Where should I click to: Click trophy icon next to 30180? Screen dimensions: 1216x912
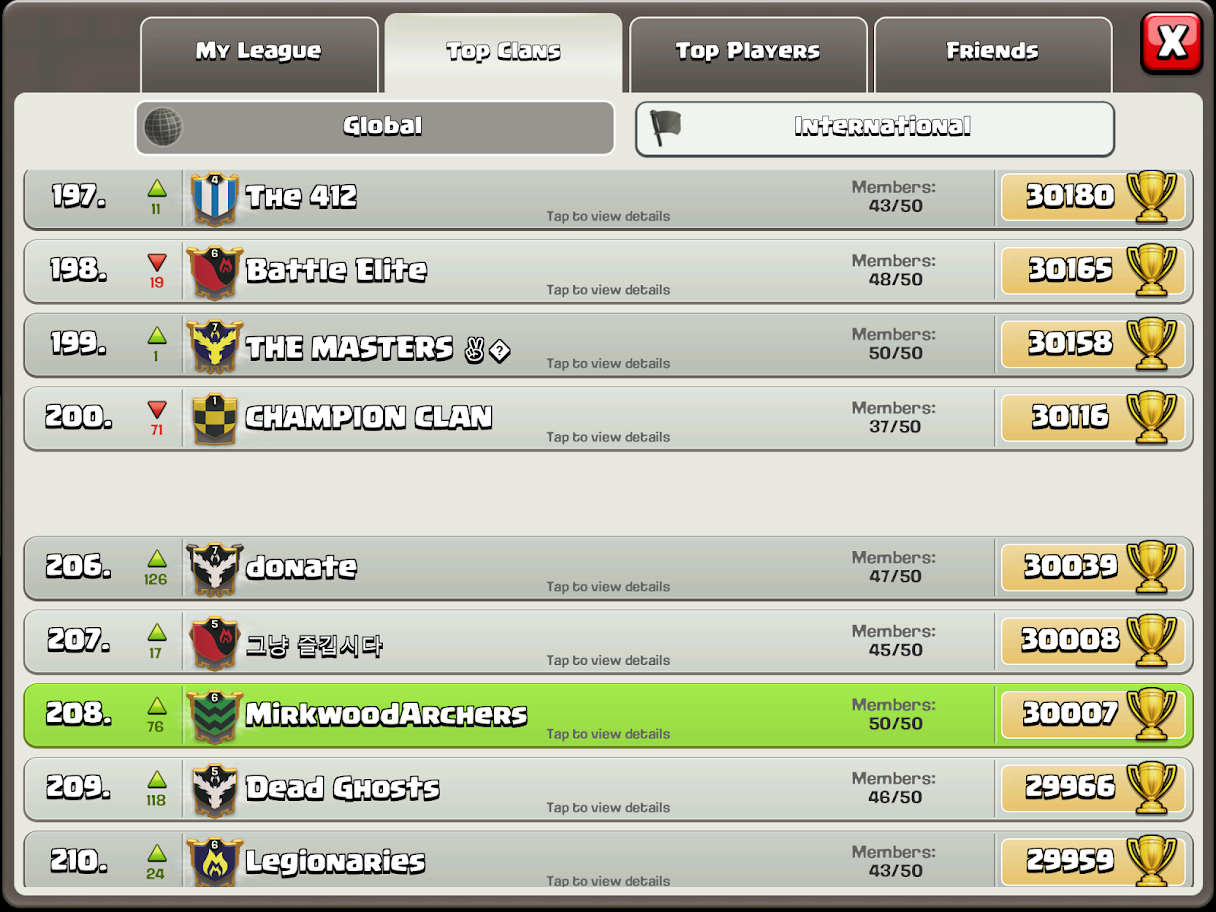tap(1151, 196)
